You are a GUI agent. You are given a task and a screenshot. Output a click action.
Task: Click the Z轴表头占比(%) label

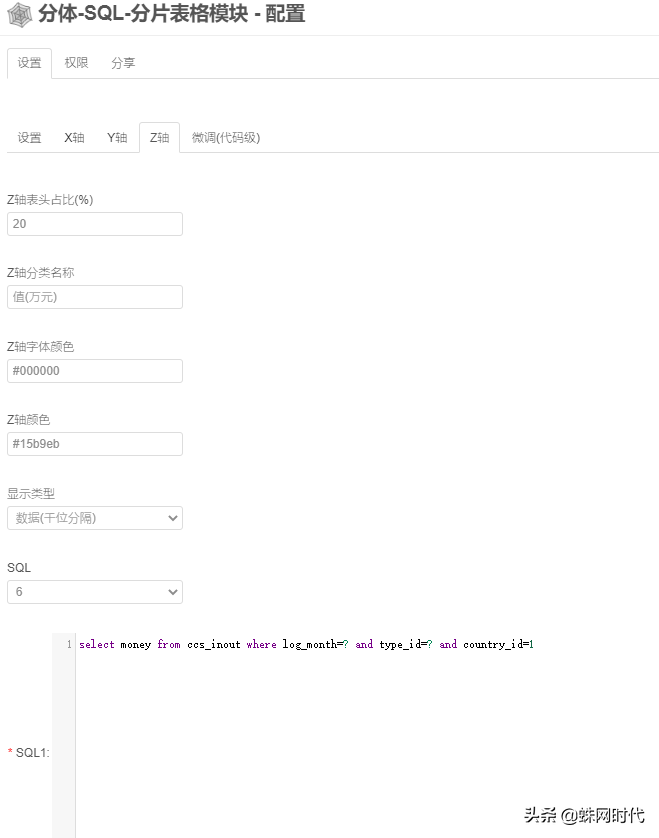click(50, 200)
